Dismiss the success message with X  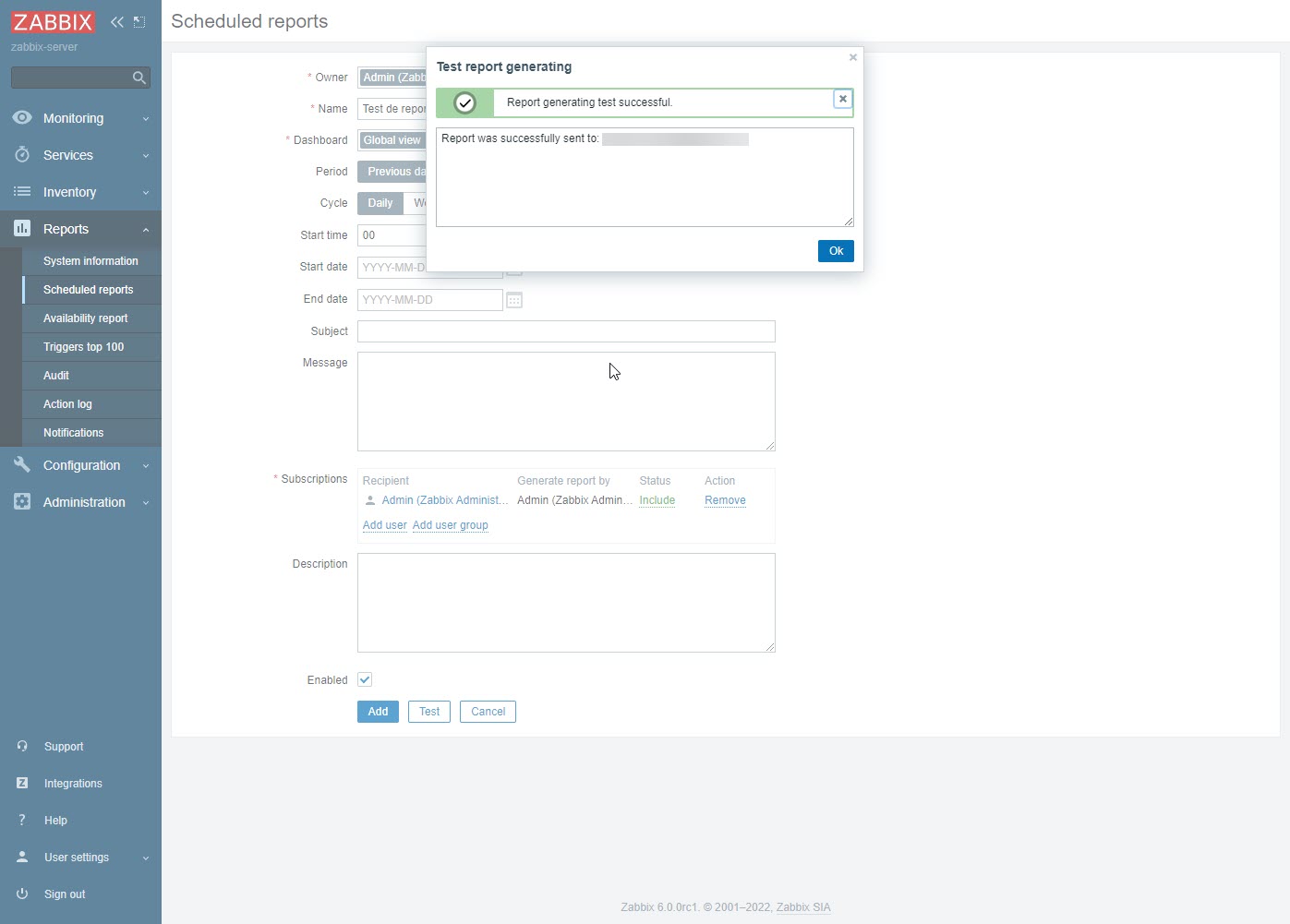842,99
